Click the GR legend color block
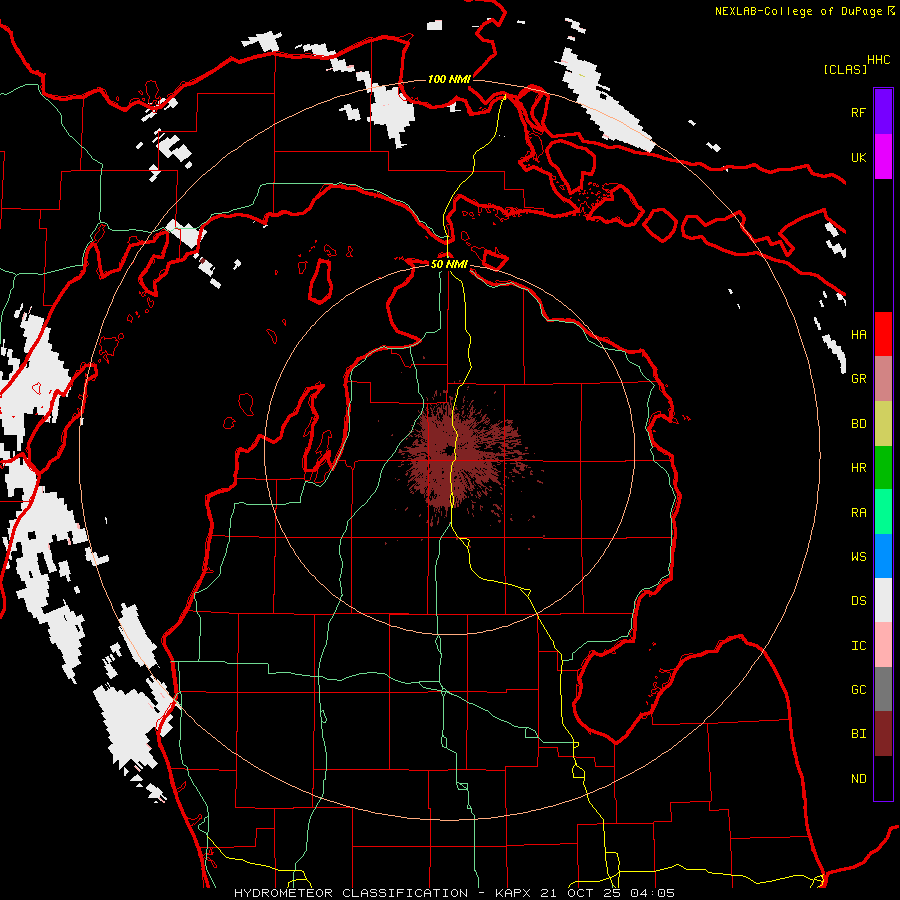 [x=883, y=379]
